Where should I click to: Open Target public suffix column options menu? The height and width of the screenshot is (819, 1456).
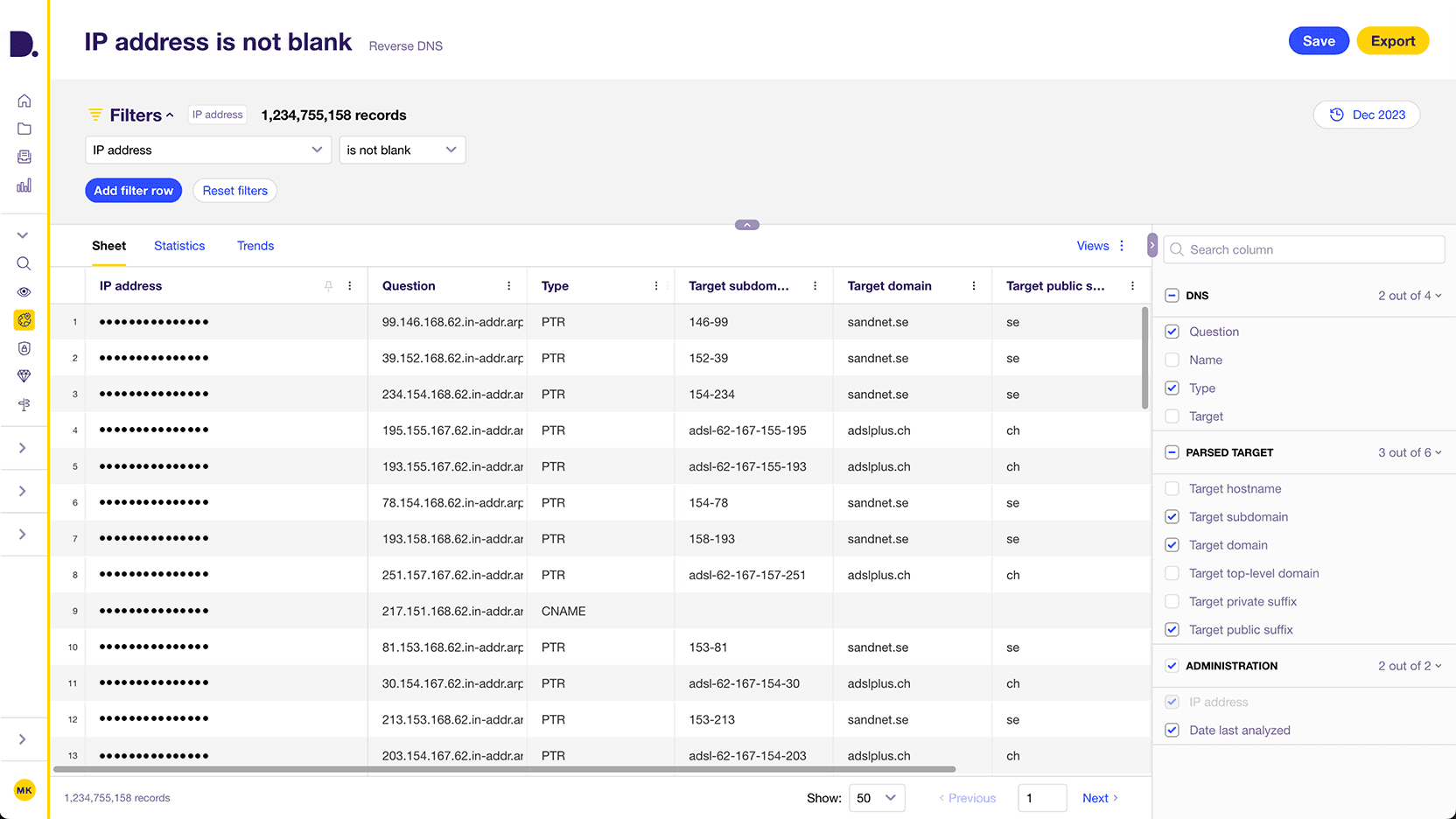(1132, 286)
